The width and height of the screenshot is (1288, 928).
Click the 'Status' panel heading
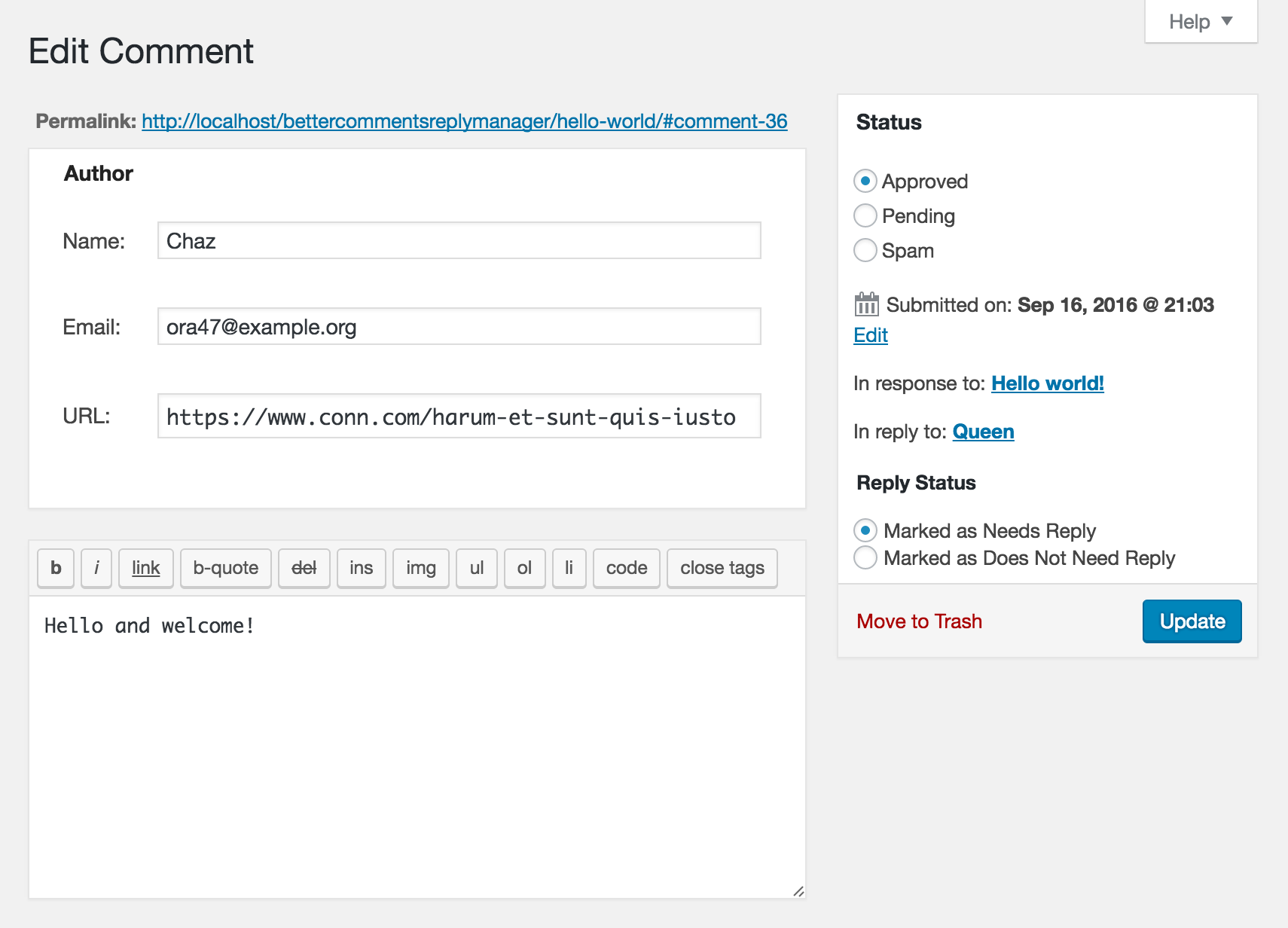(889, 122)
